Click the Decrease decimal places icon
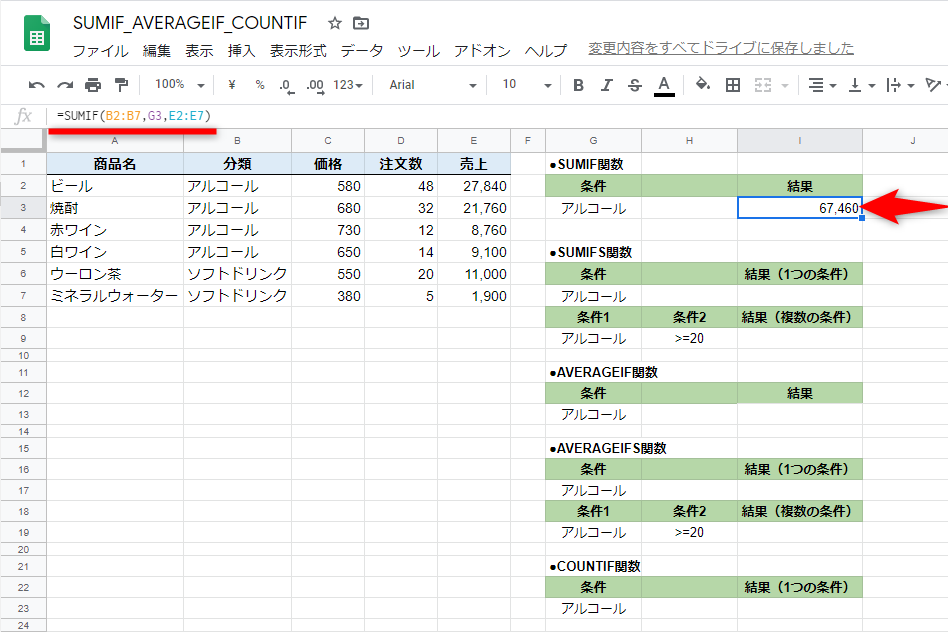Viewport: 948px width, 632px height. click(285, 85)
